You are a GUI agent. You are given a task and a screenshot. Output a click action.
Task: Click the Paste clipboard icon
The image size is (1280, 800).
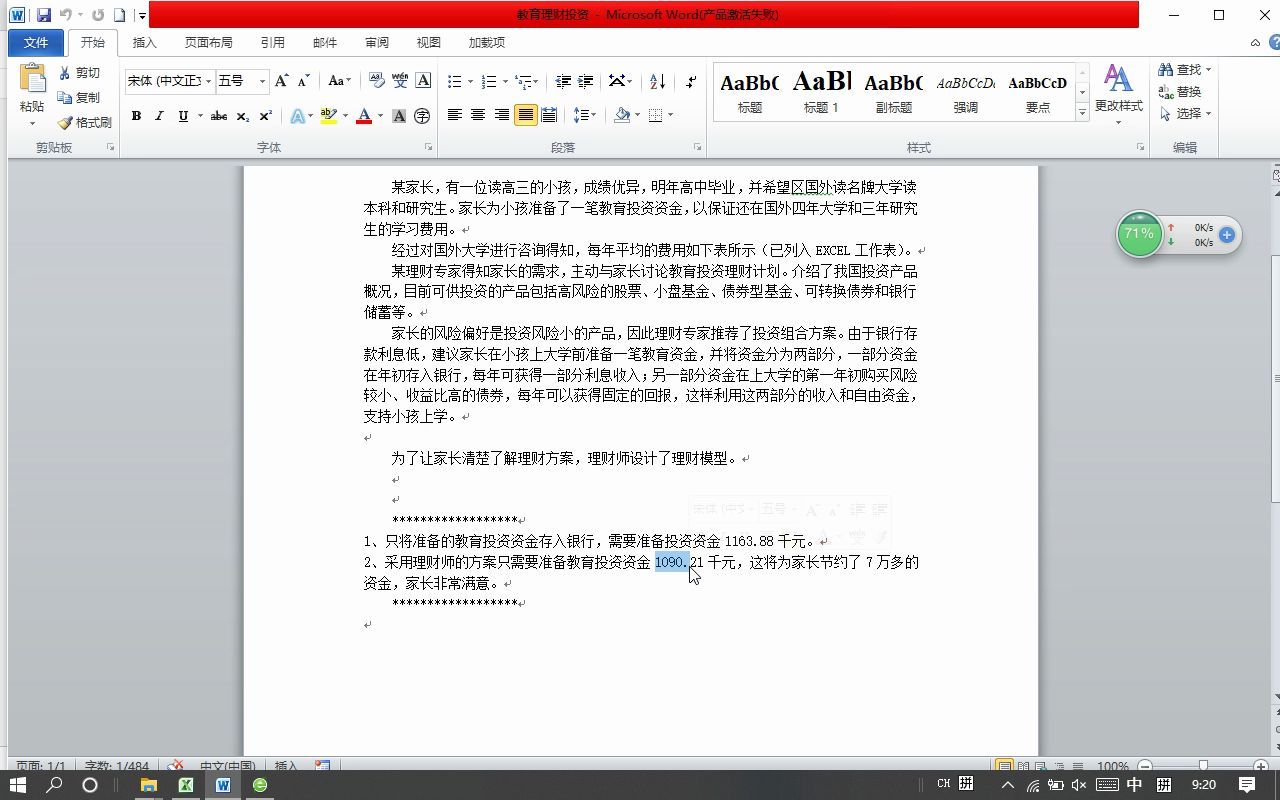[32, 80]
